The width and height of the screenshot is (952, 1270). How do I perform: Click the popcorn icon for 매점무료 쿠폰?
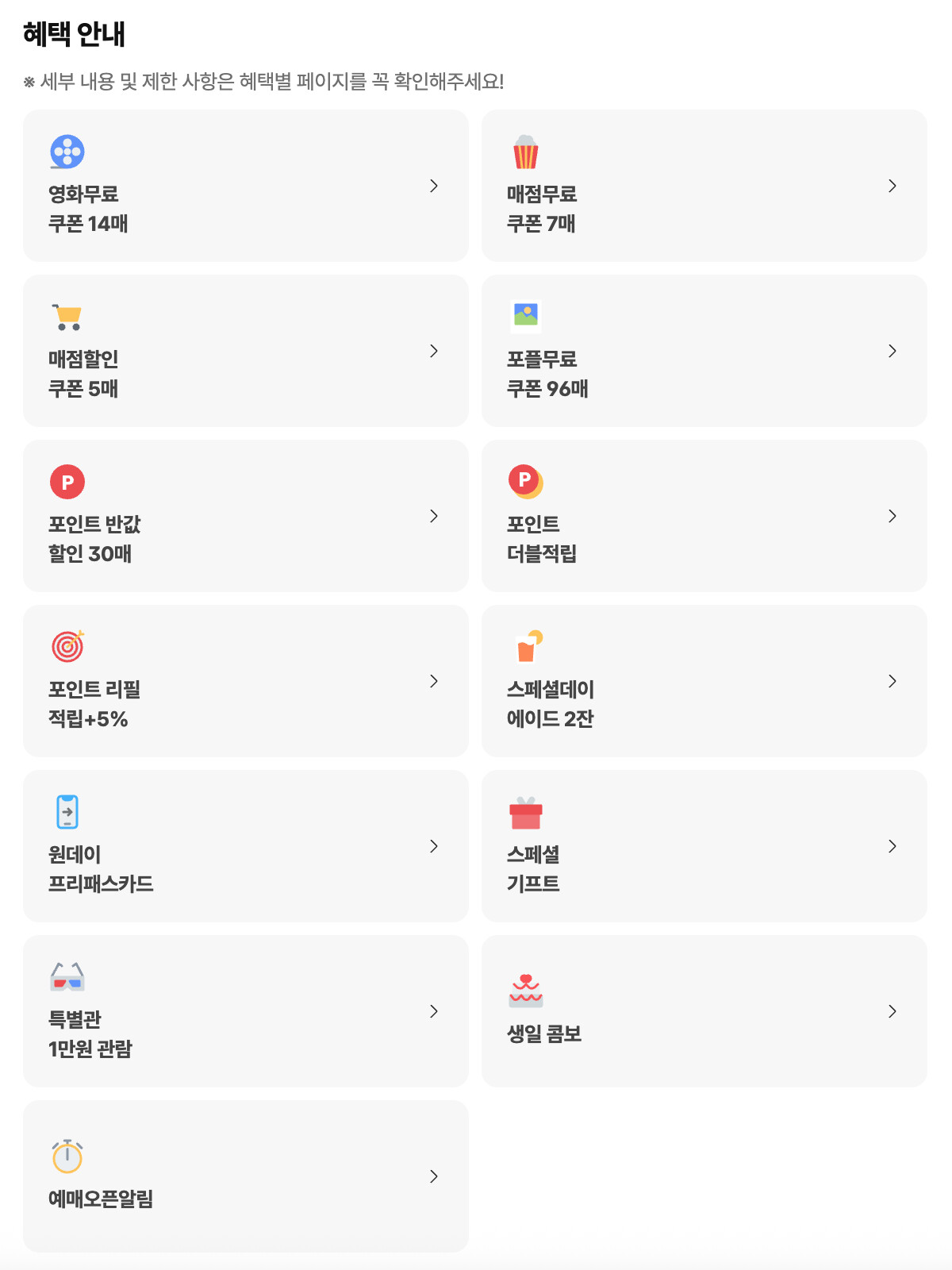click(x=526, y=152)
